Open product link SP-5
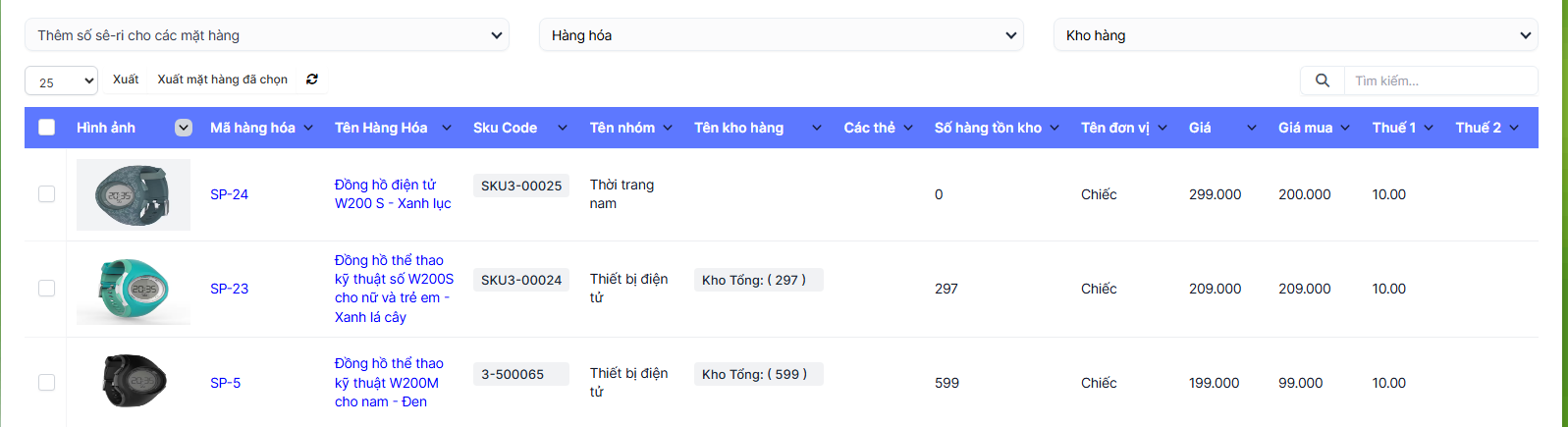This screenshot has height=427, width=1568. [x=225, y=383]
